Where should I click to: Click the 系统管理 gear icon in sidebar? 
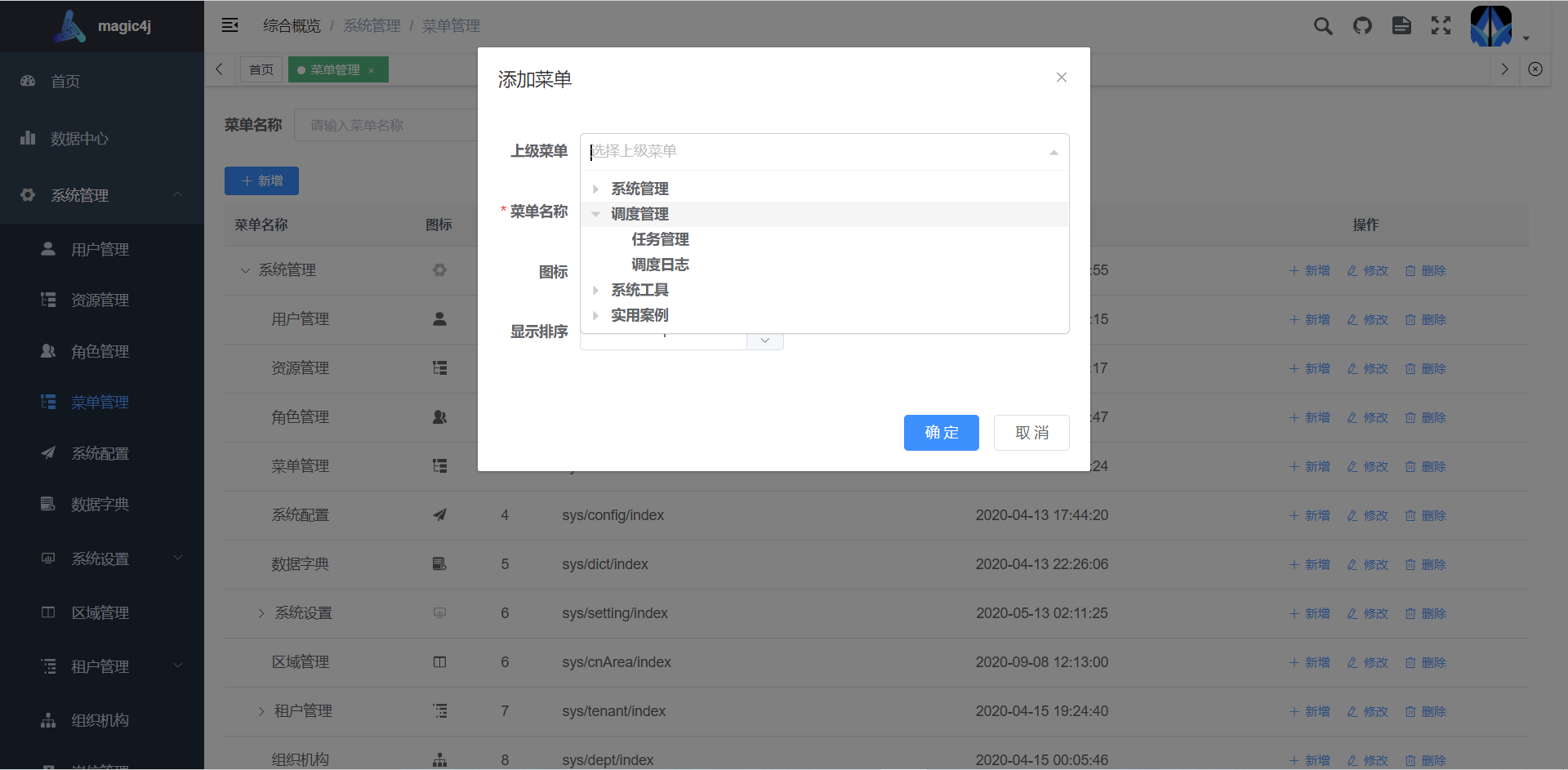point(28,195)
